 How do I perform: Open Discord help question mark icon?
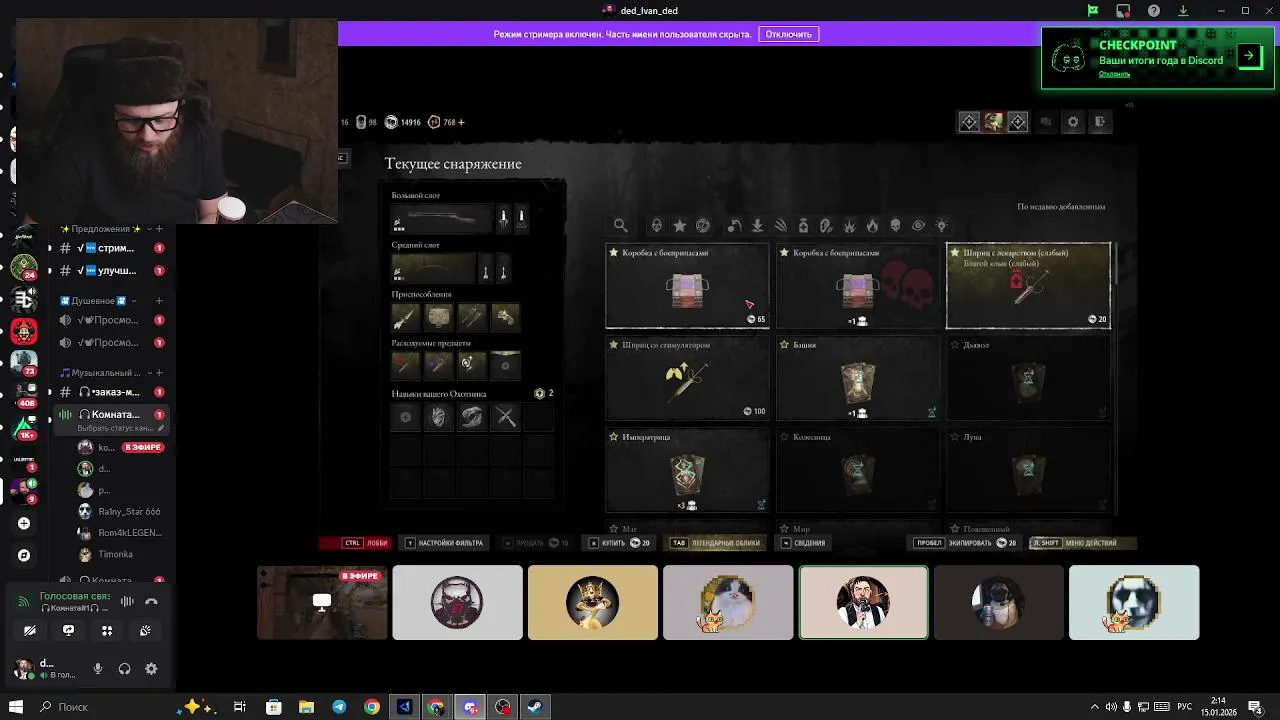click(1154, 11)
